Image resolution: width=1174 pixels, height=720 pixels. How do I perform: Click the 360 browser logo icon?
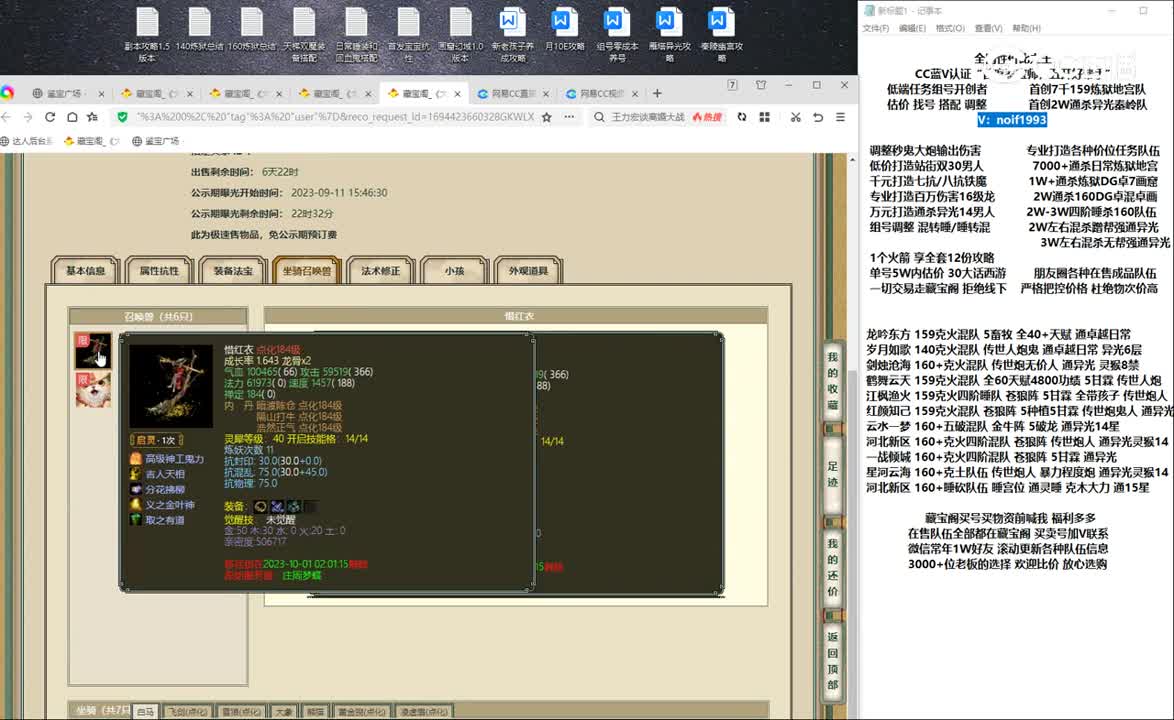(7, 93)
